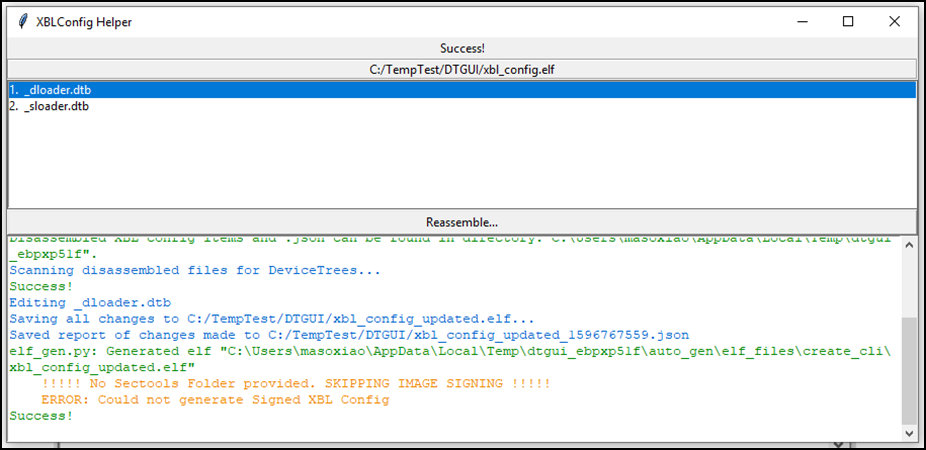Click the 'elf_gen.py: Generated elf' log line
The width and height of the screenshot is (926, 450).
tap(450, 359)
